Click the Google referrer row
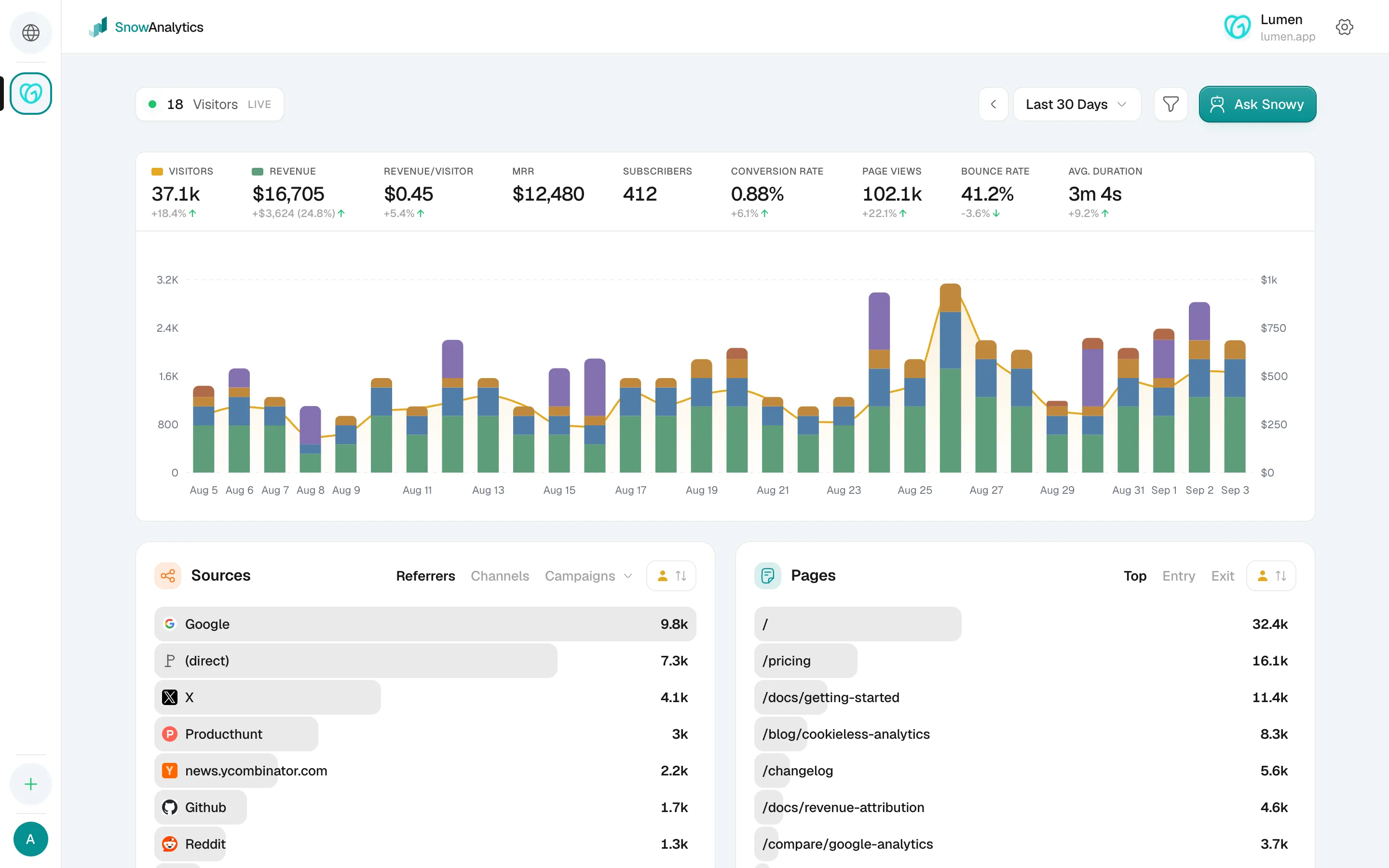 pos(425,624)
